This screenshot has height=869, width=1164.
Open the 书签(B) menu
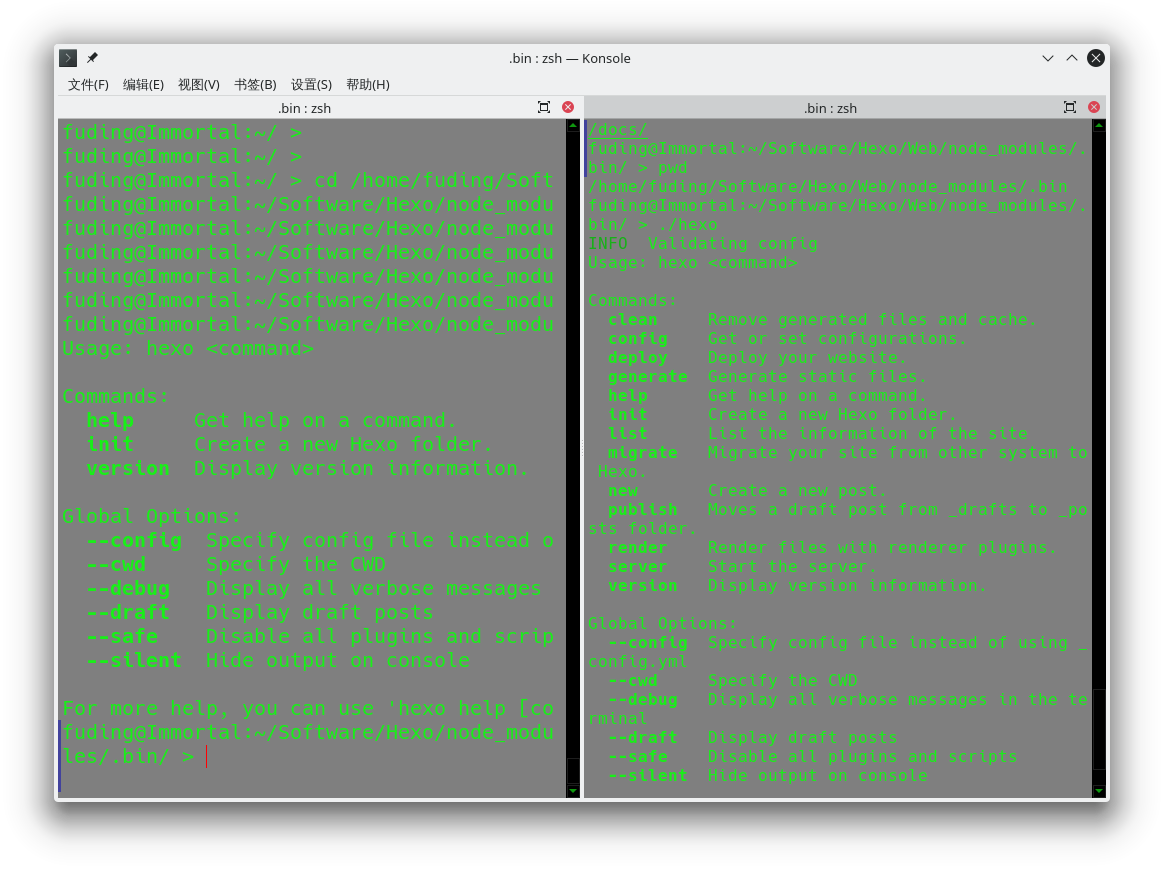coord(255,85)
